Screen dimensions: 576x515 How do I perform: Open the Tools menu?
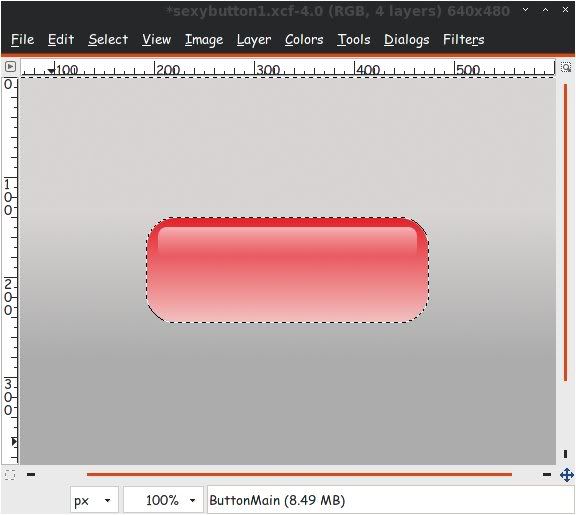coord(354,39)
